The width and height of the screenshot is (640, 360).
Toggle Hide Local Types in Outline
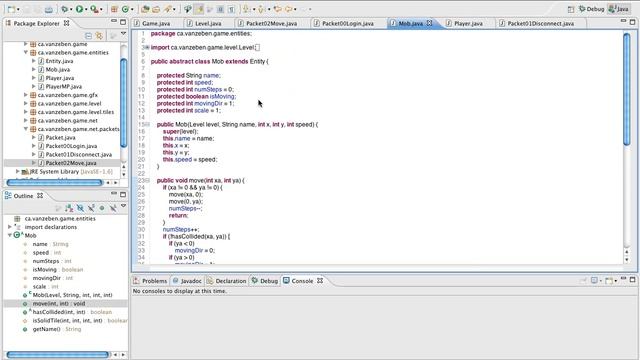113,209
